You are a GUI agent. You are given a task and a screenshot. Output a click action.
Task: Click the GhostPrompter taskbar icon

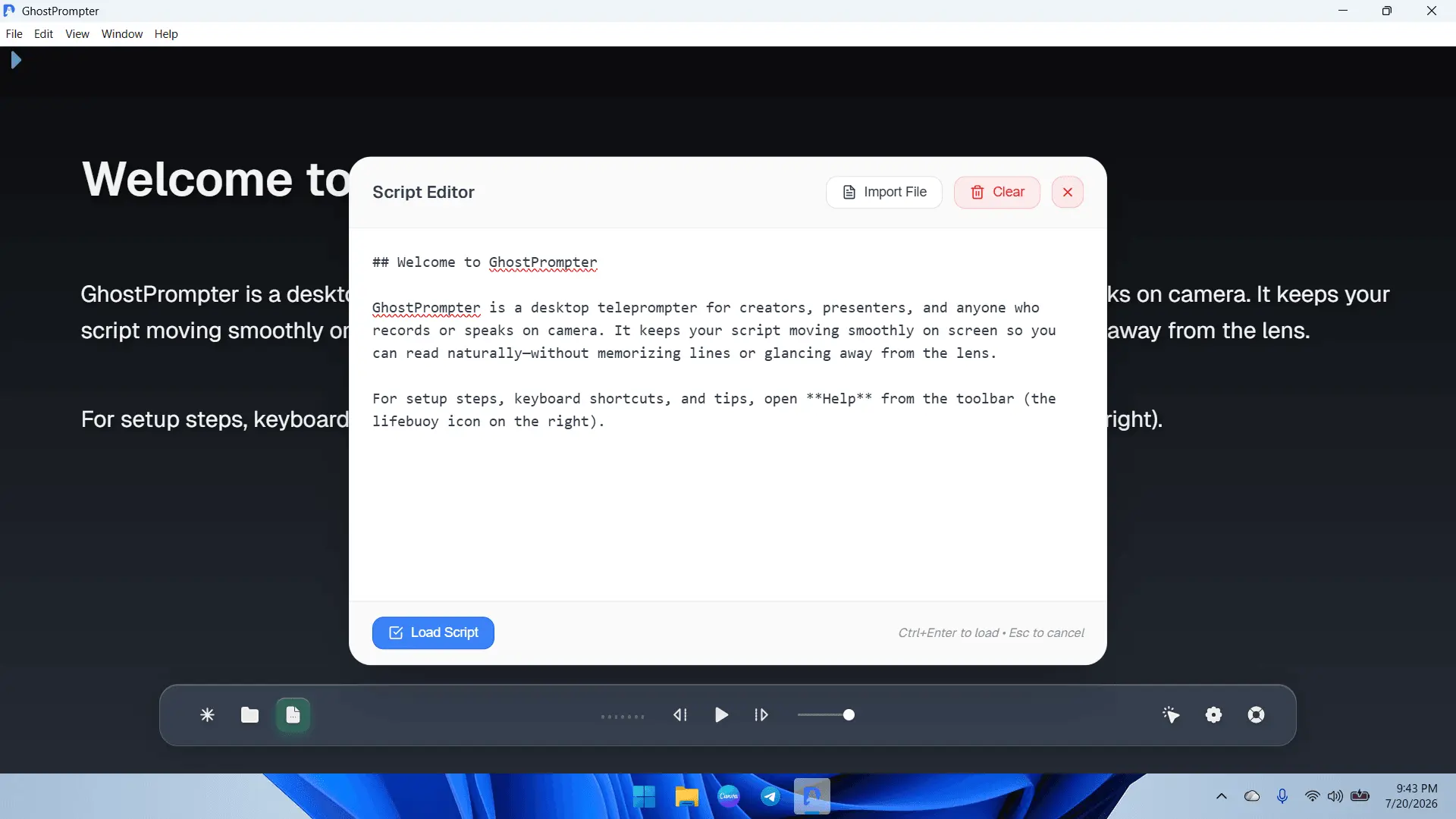pyautogui.click(x=812, y=797)
